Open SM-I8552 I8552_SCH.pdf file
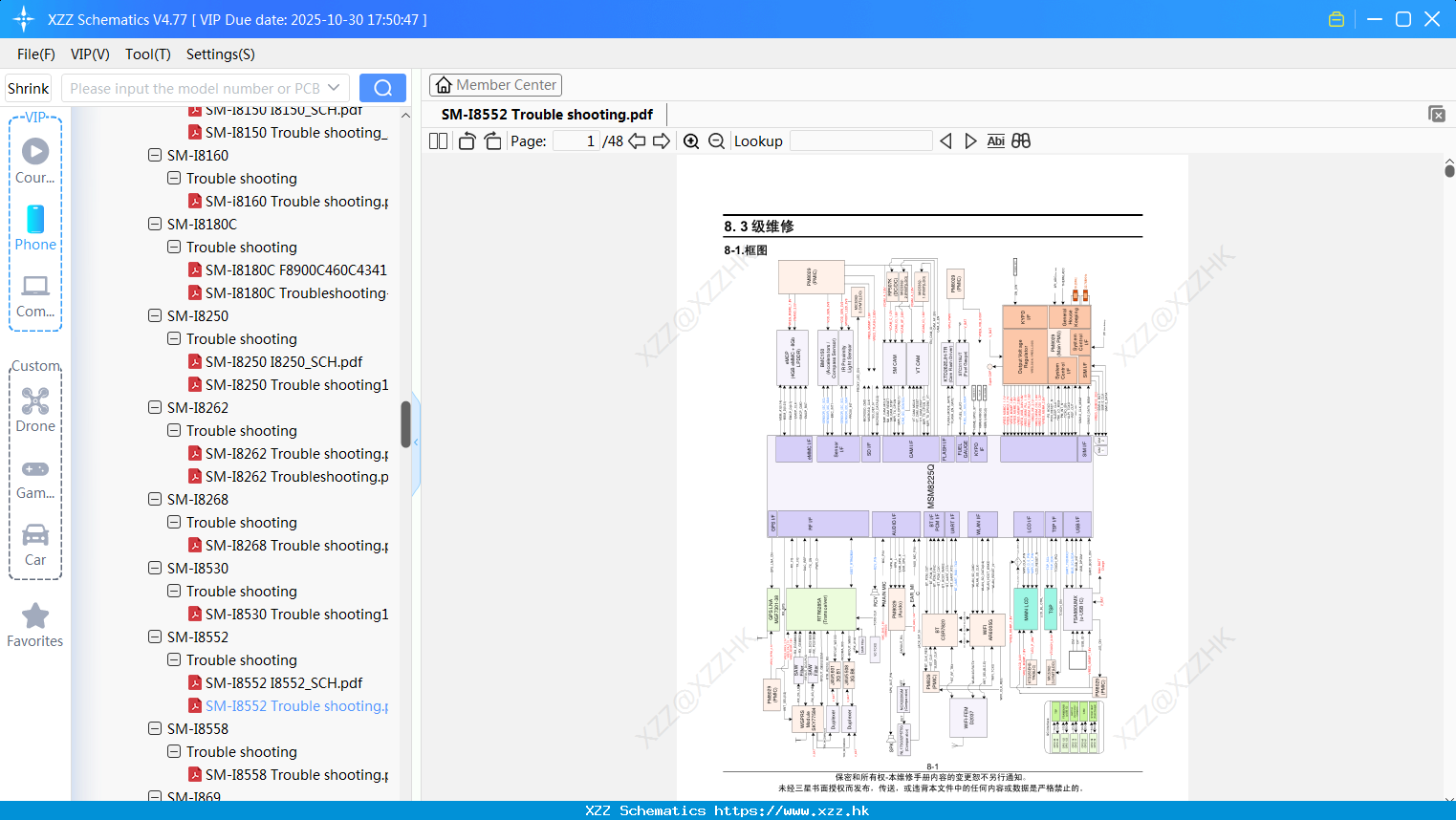Image resolution: width=1456 pixels, height=820 pixels. [x=284, y=682]
